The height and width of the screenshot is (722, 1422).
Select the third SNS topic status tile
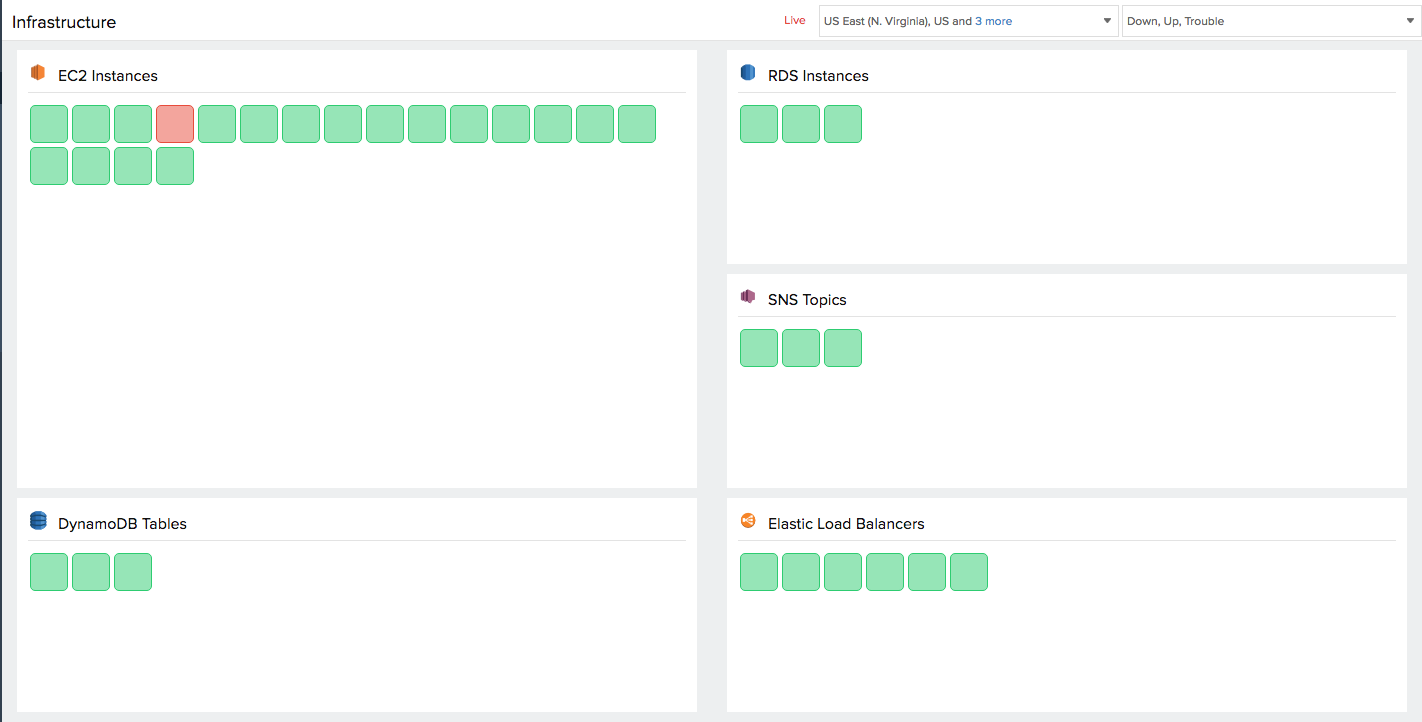[x=842, y=347]
